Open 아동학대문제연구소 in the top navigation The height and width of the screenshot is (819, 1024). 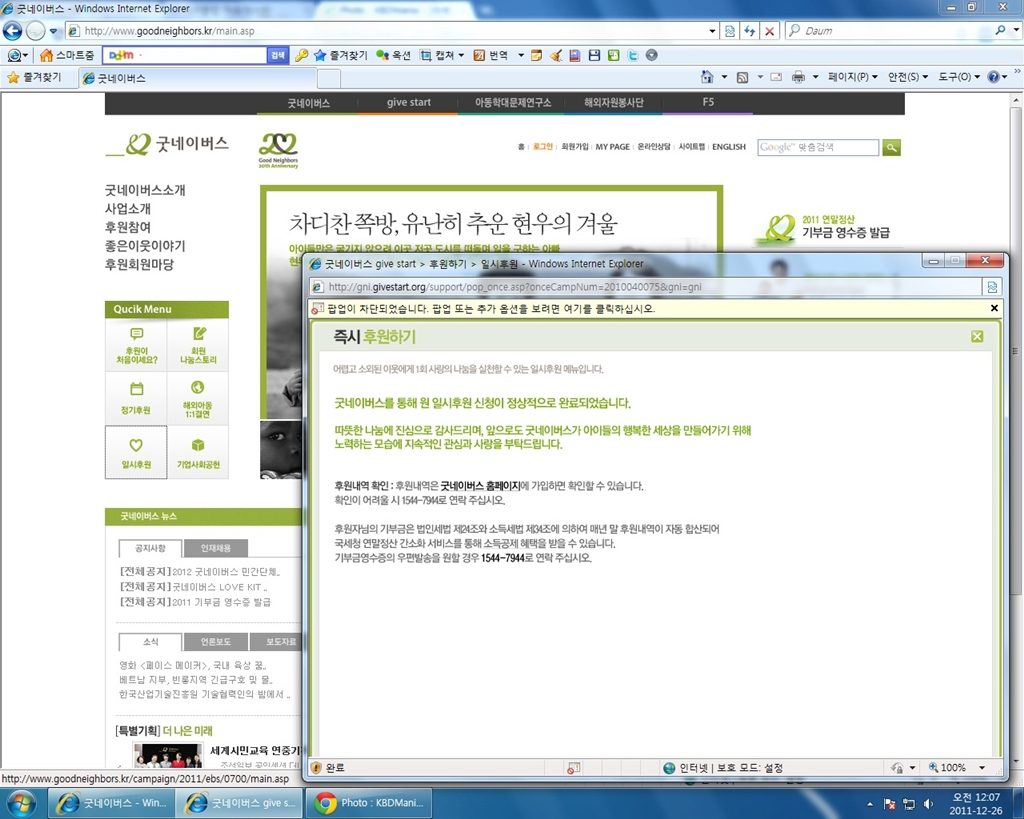point(513,103)
